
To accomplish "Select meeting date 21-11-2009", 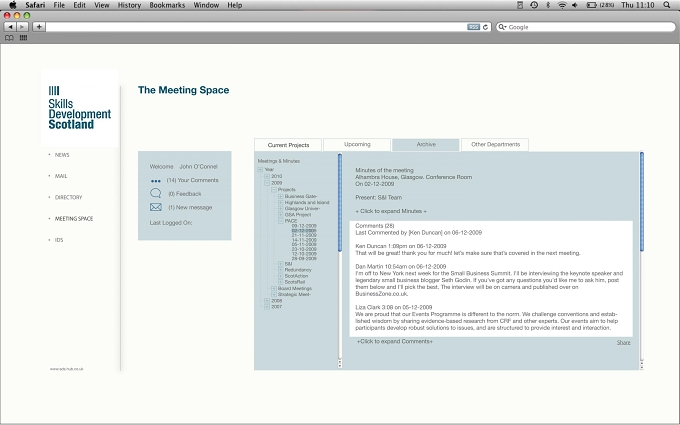I will [304, 235].
